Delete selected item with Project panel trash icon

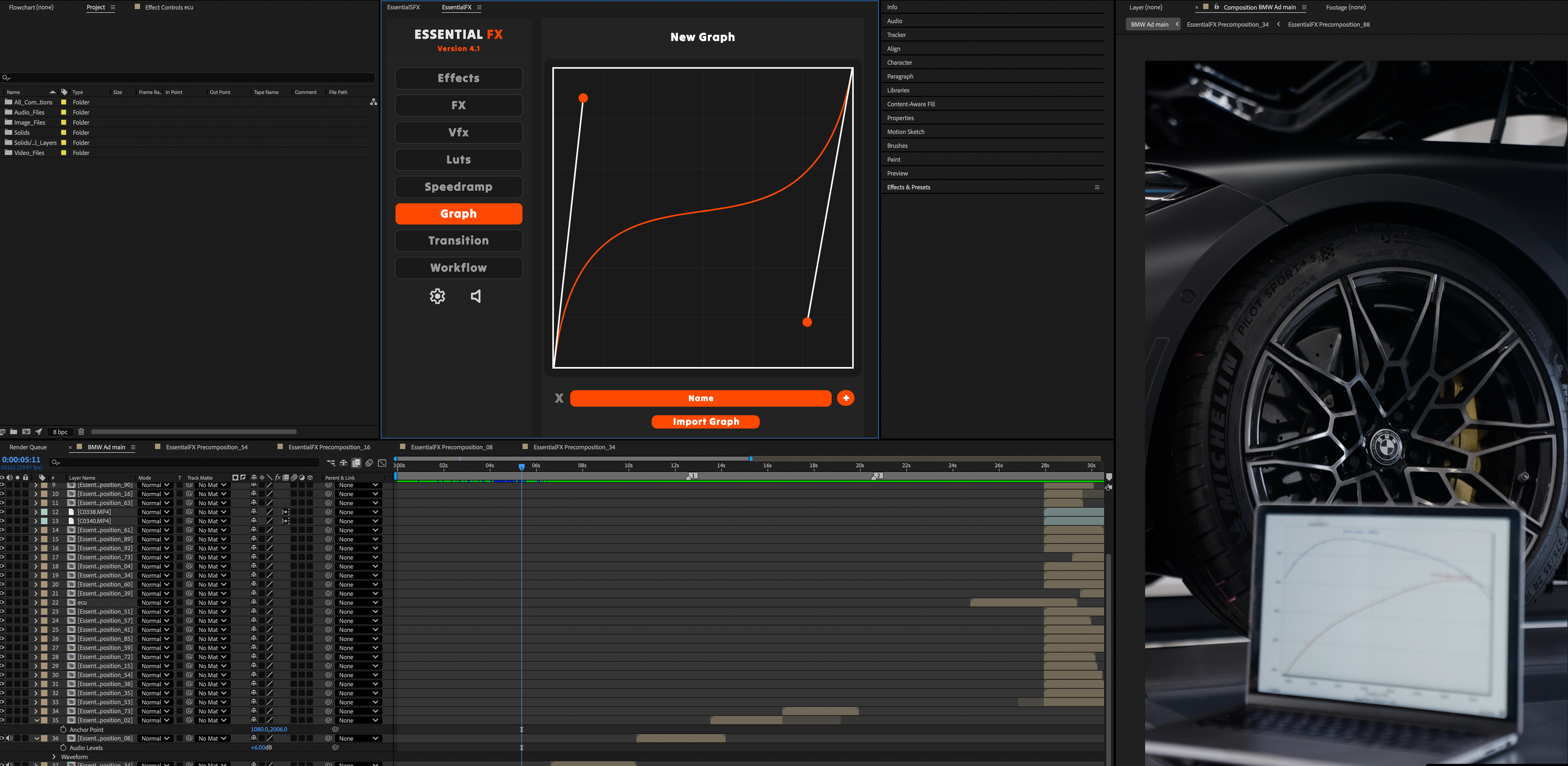81,432
